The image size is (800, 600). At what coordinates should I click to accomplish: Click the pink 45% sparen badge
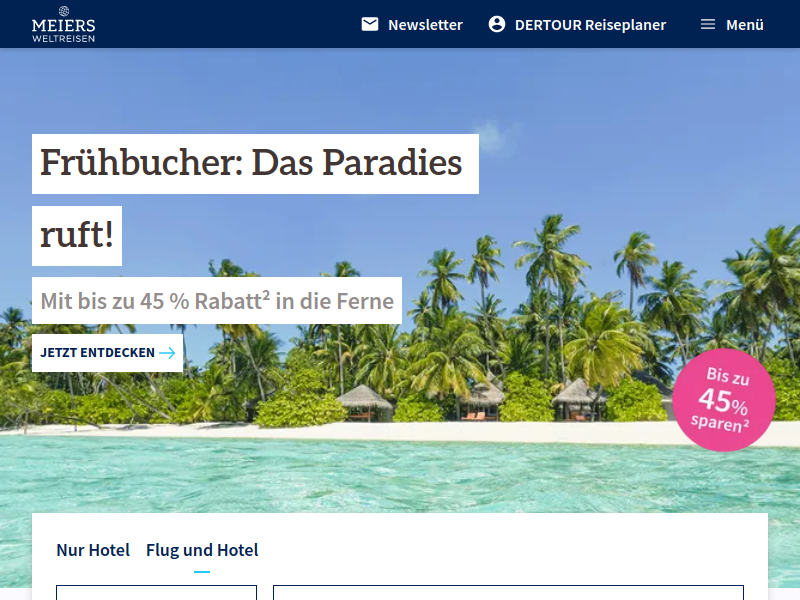[723, 400]
